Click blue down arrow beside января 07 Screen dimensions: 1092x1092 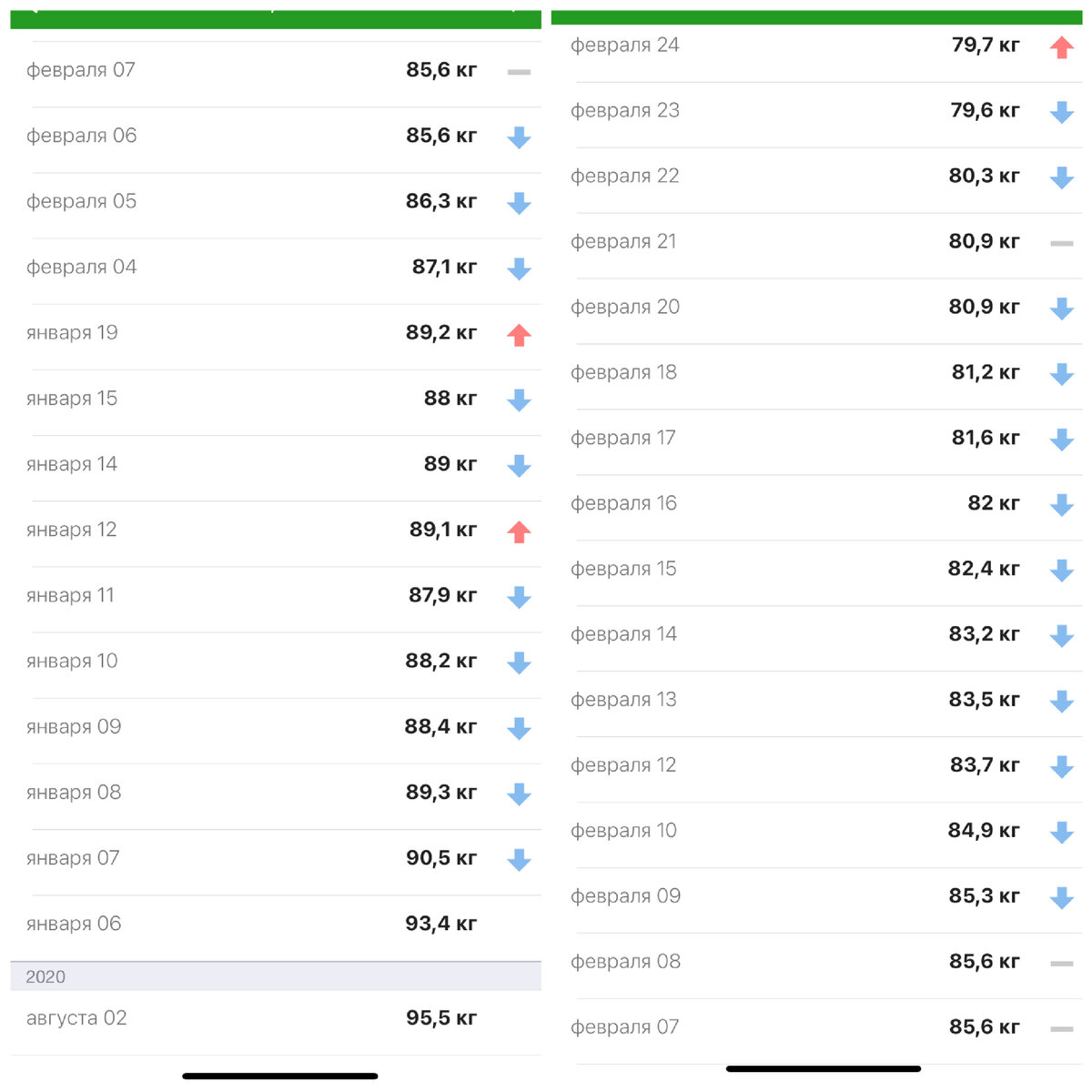click(x=519, y=860)
